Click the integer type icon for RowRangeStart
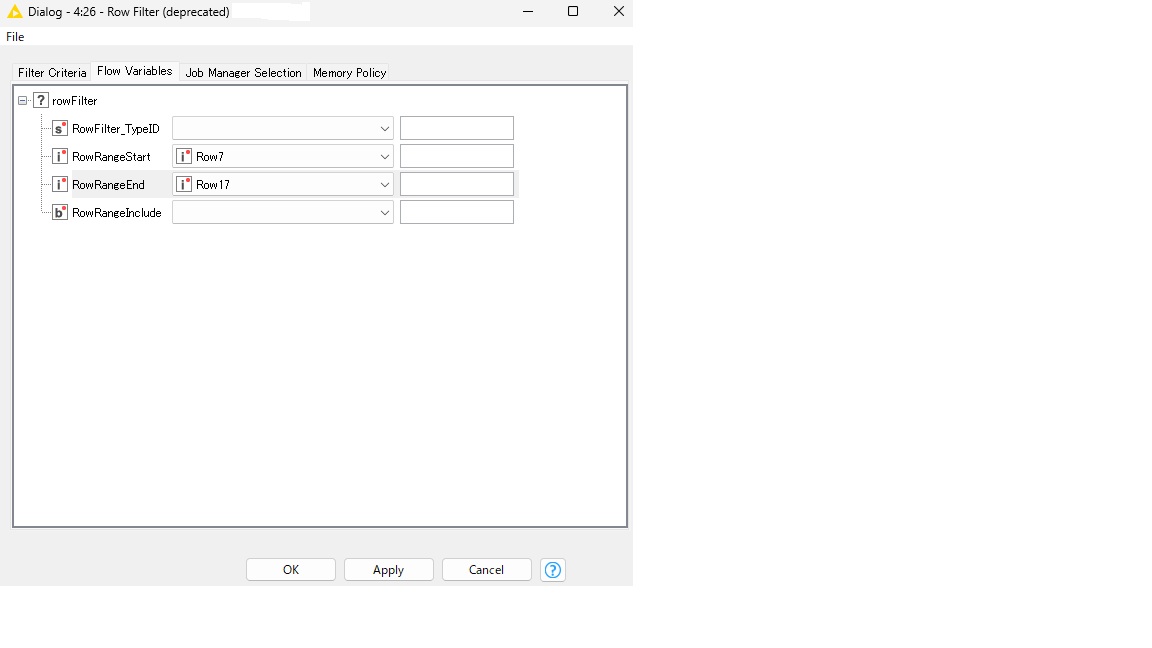 pyautogui.click(x=60, y=156)
